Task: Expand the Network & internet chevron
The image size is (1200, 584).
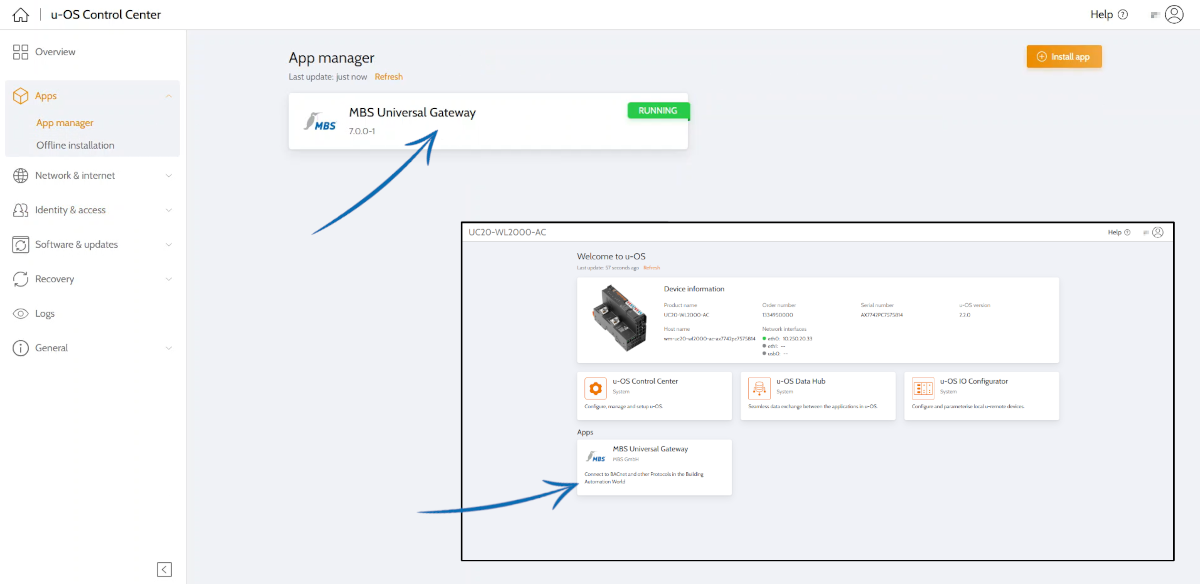Action: pyautogui.click(x=169, y=176)
